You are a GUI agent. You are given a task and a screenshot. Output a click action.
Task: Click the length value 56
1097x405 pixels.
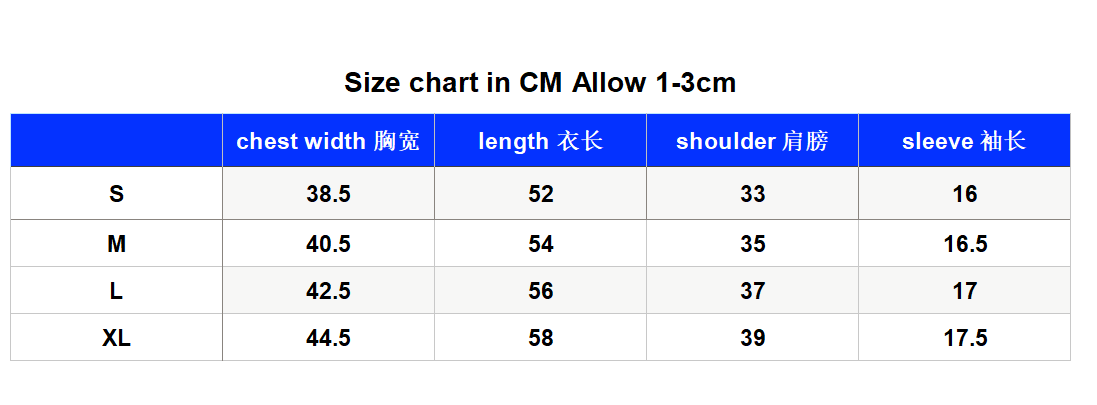540,290
